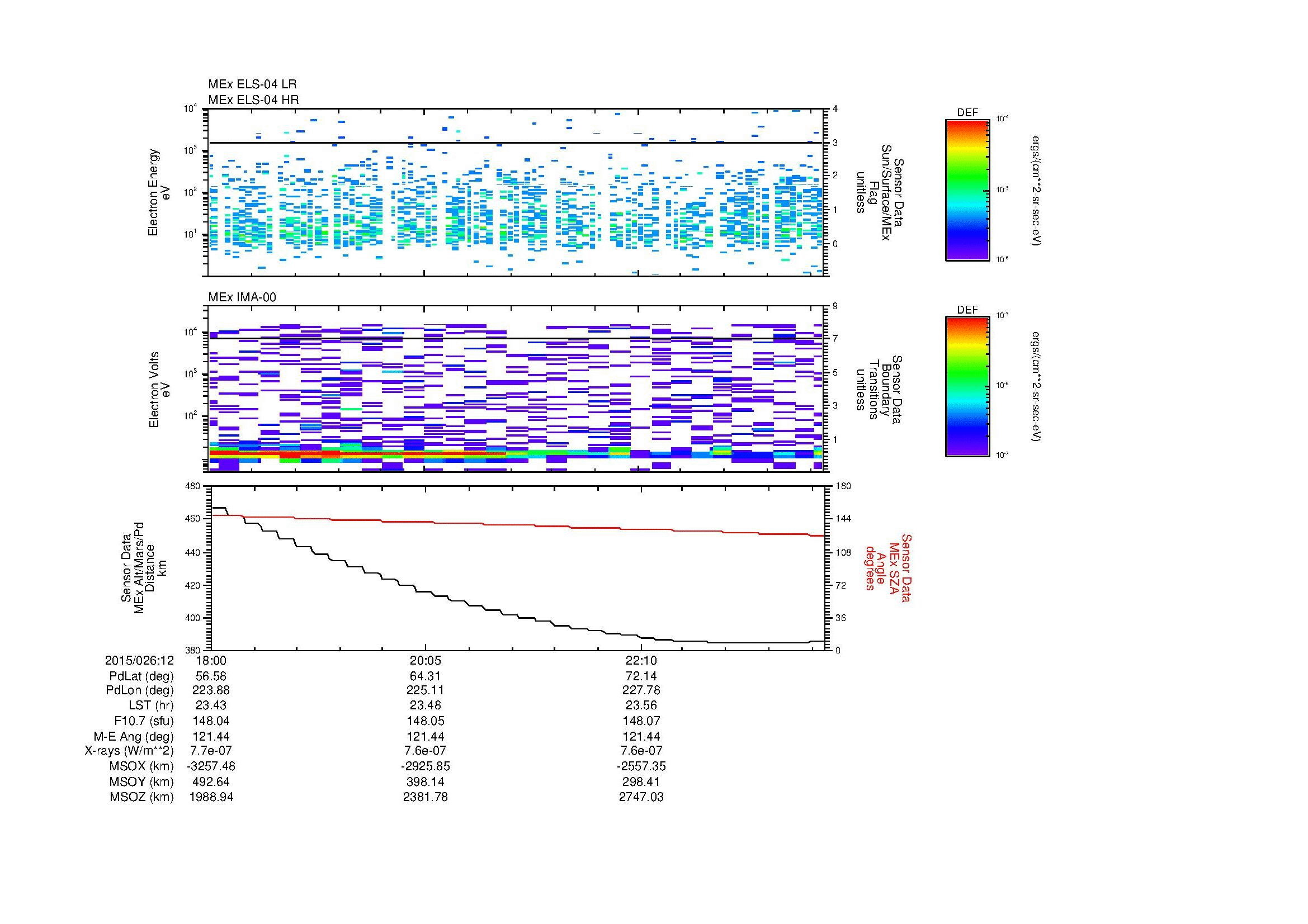Image resolution: width=1308 pixels, height=924 pixels.
Task: Click the 'PdLon (deg)' row label
Action: (x=140, y=691)
